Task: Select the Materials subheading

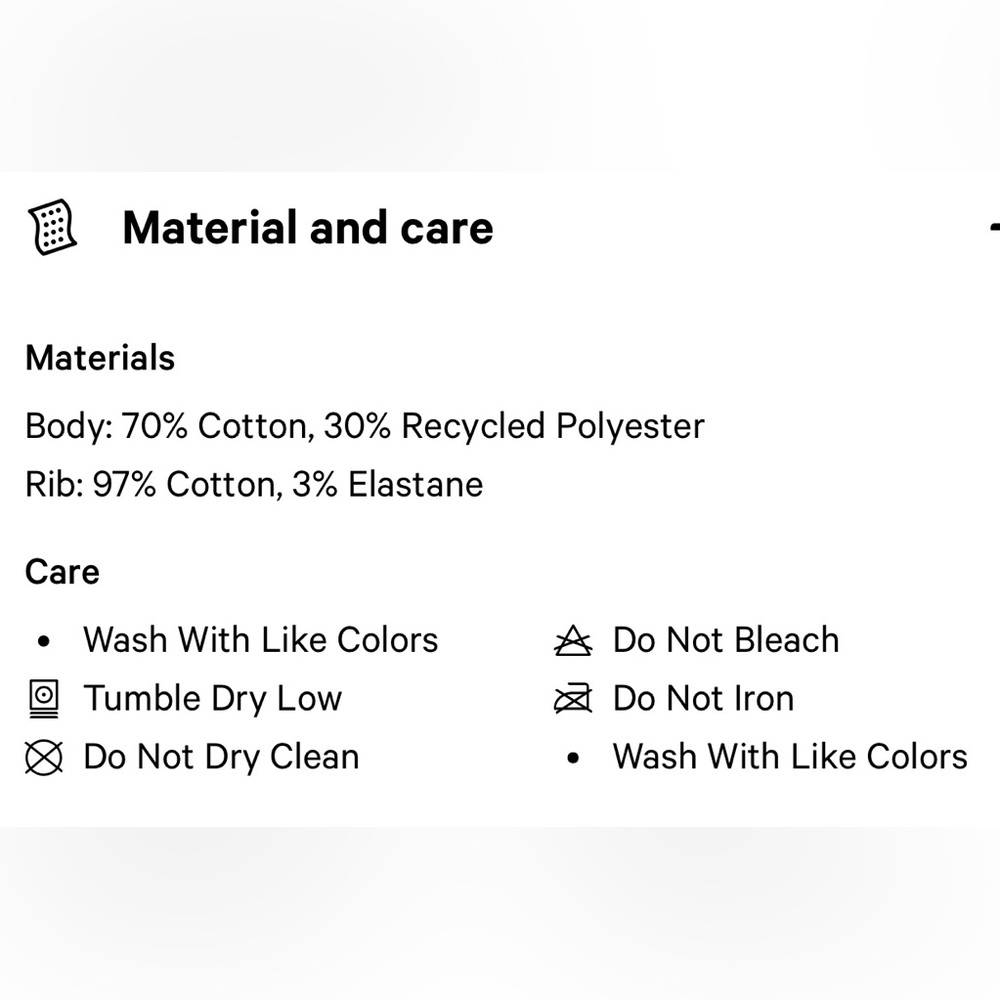Action: [x=100, y=358]
